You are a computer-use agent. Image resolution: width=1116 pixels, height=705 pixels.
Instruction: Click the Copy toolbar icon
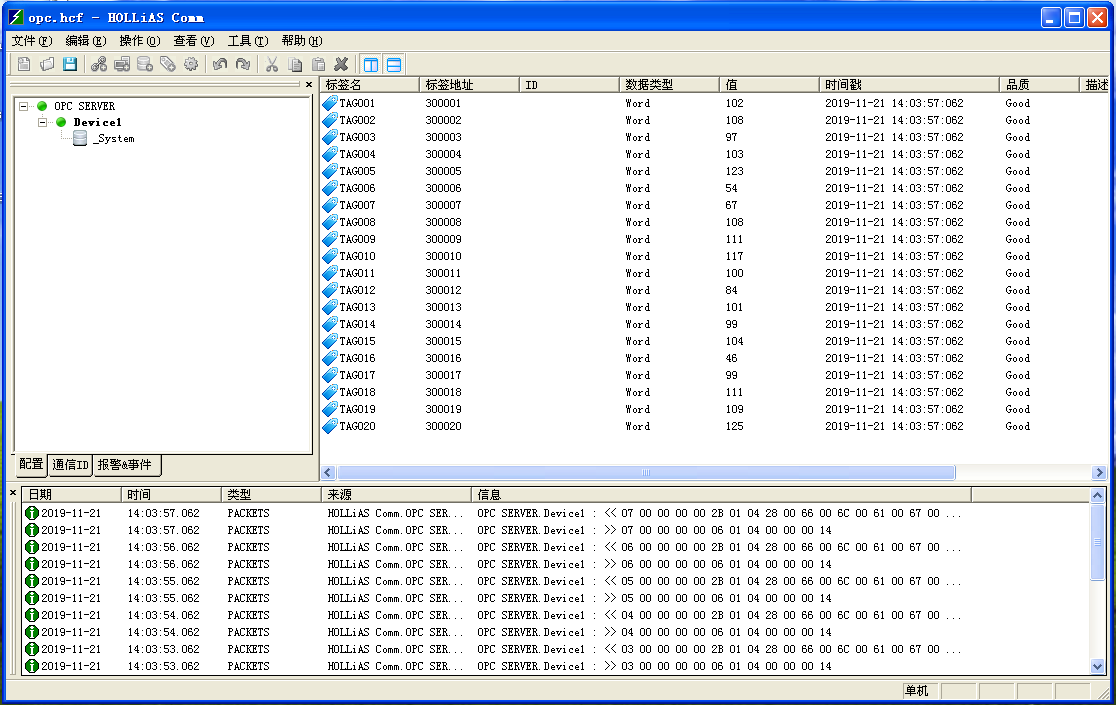295,64
